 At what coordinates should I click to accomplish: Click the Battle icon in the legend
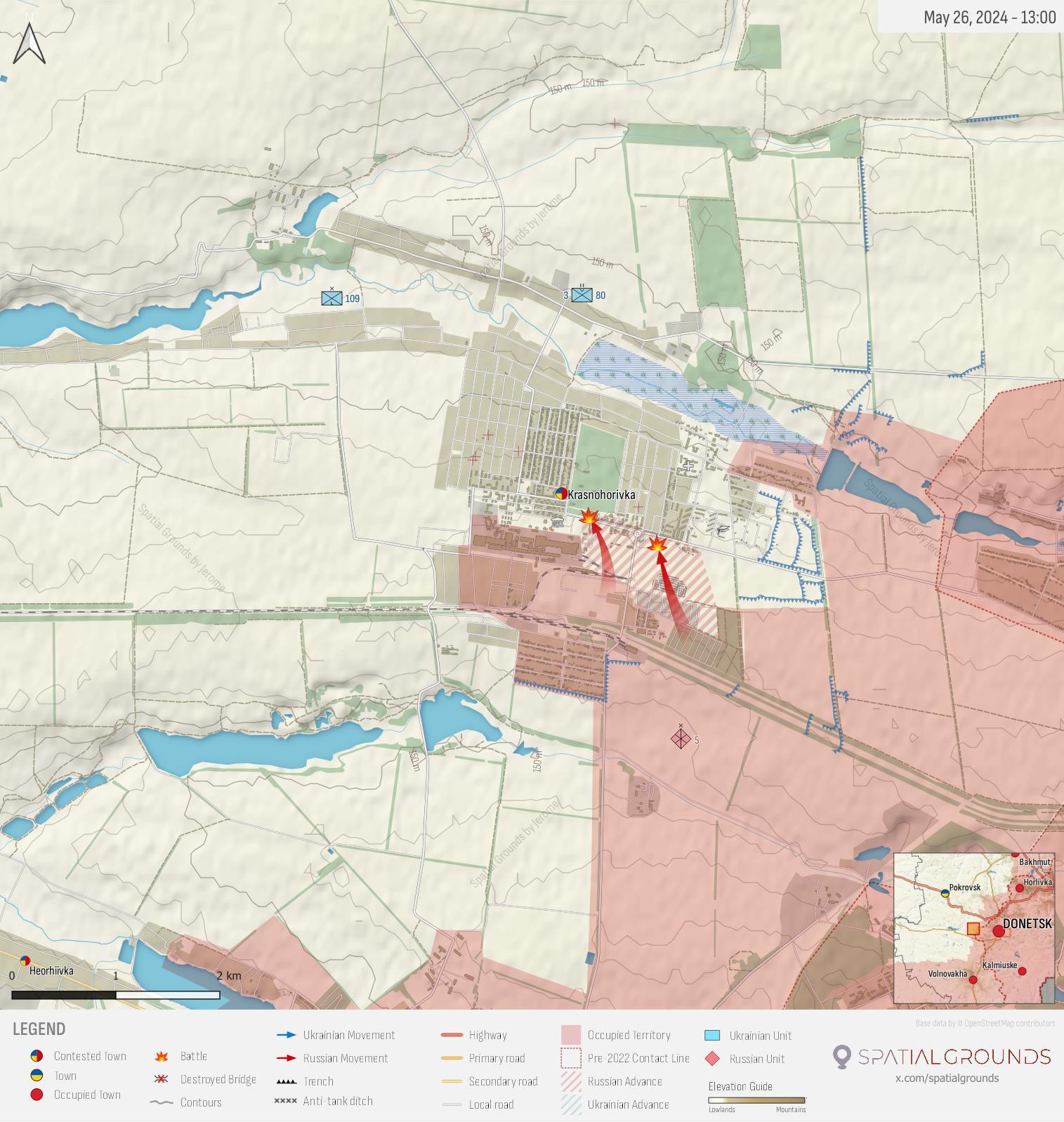coord(162,1056)
